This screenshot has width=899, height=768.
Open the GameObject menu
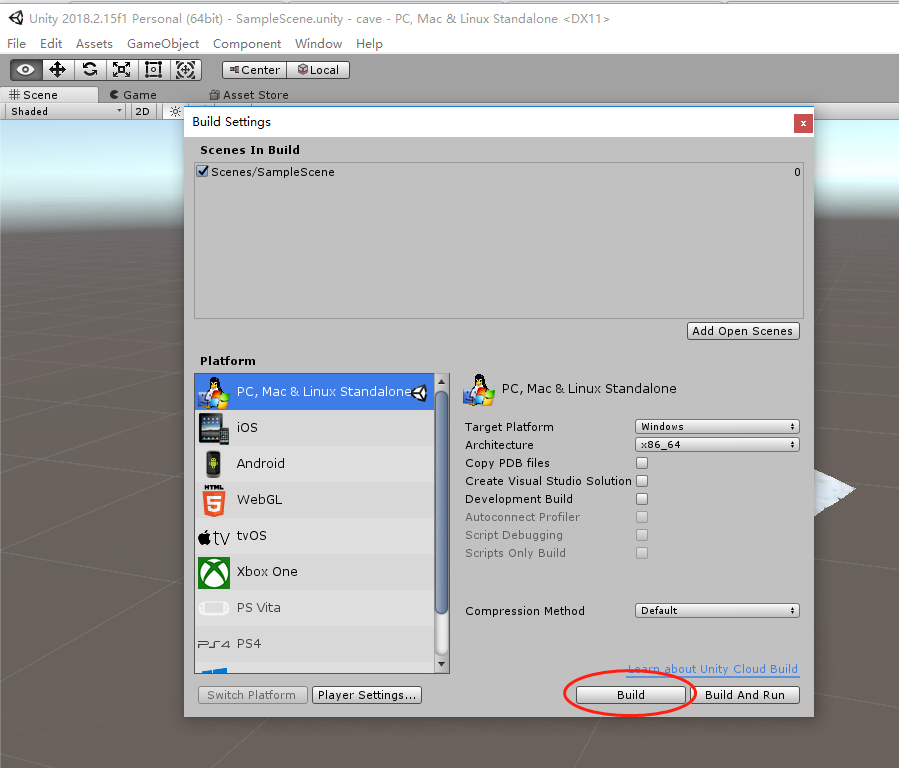pyautogui.click(x=163, y=44)
